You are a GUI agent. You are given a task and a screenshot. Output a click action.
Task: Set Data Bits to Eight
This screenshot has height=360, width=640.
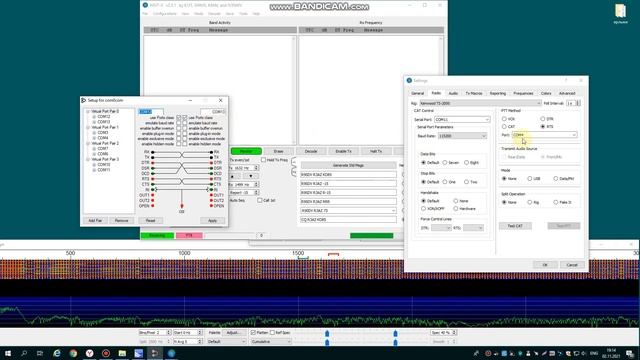[x=466, y=162]
